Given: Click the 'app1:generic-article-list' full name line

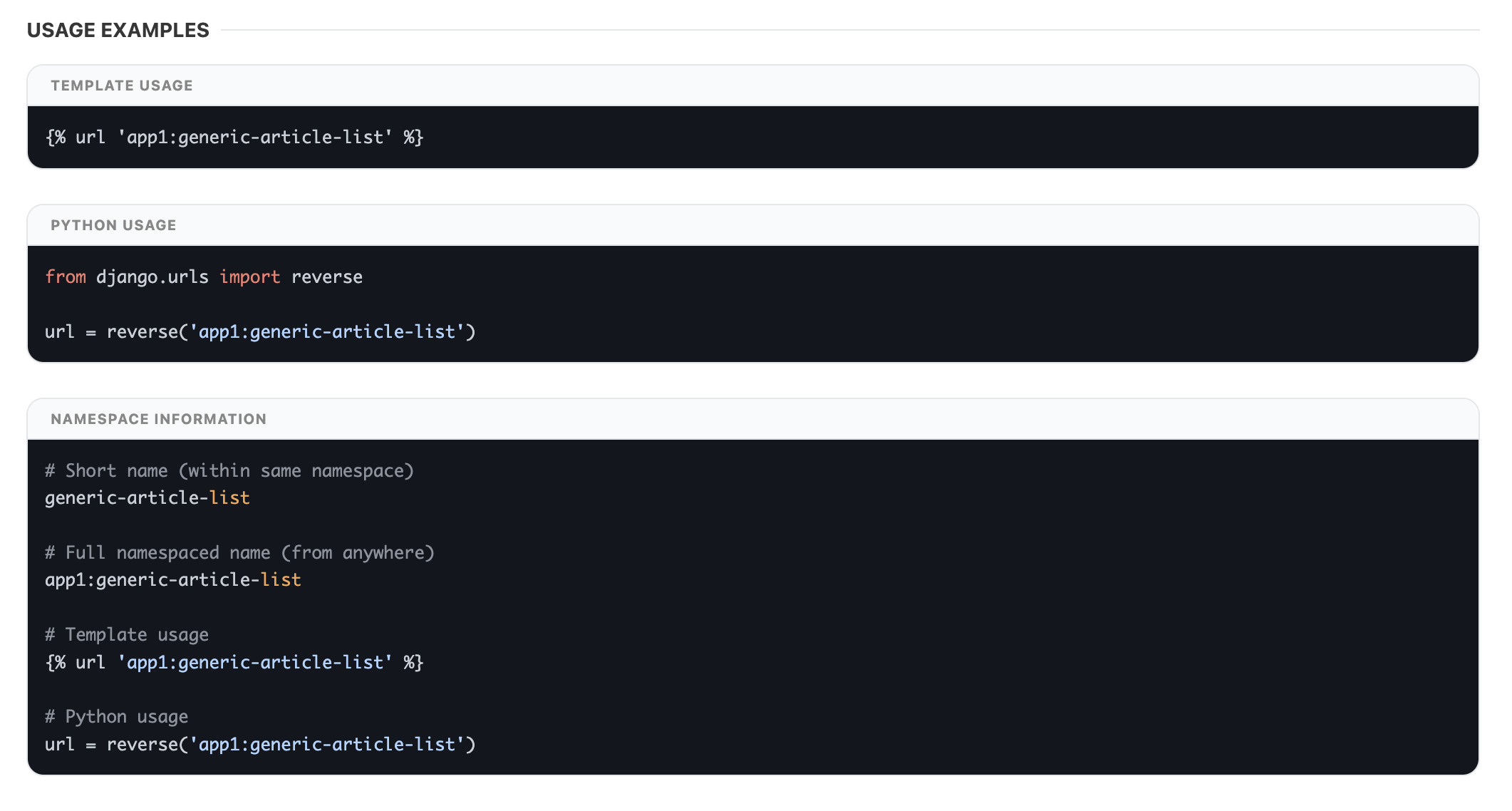Looking at the screenshot, I should point(173,579).
